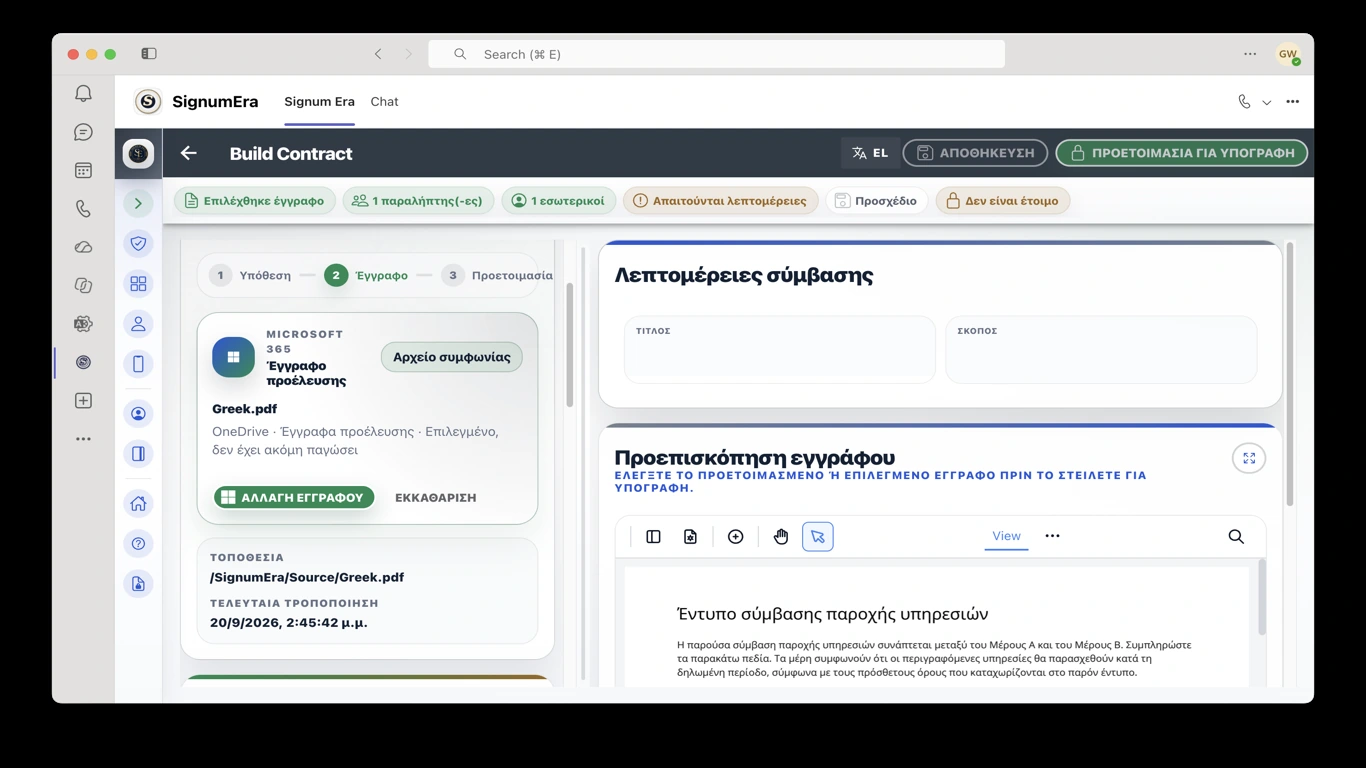1366x768 pixels.
Task: Open Chat icon in Teams sidebar
Action: pyautogui.click(x=83, y=132)
